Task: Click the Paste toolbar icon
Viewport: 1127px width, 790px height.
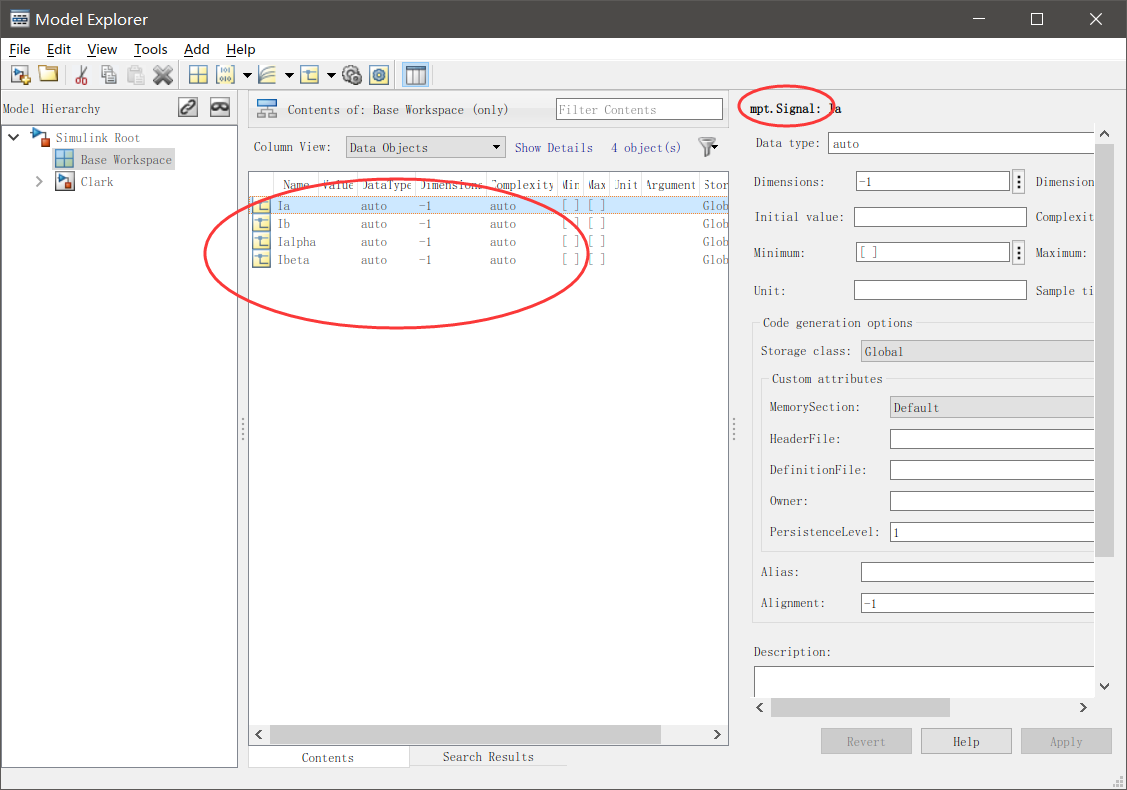Action: tap(134, 74)
